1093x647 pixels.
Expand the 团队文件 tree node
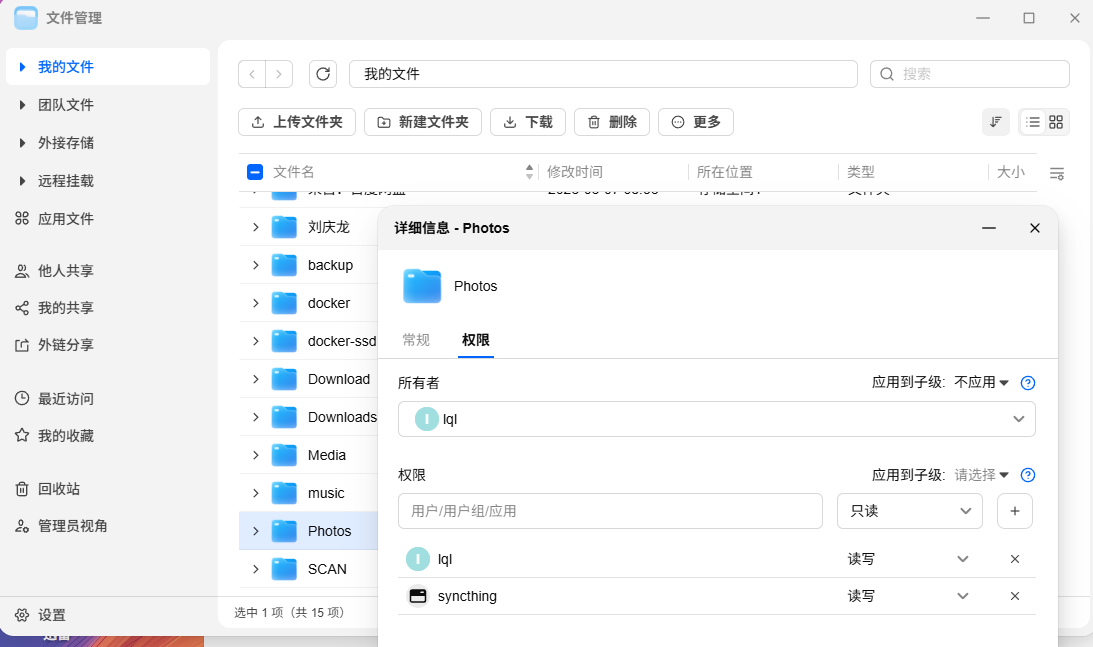point(22,105)
